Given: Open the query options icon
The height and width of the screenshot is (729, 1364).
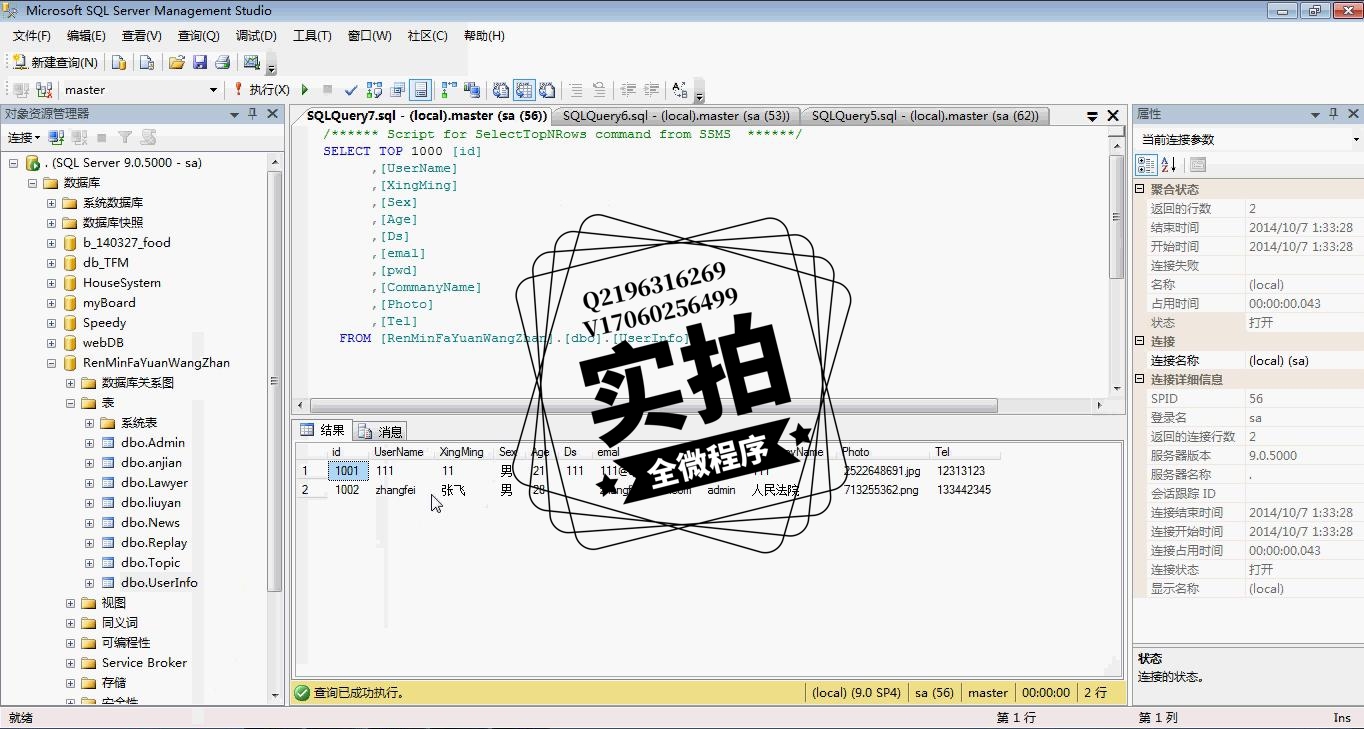Looking at the screenshot, I should tap(398, 90).
